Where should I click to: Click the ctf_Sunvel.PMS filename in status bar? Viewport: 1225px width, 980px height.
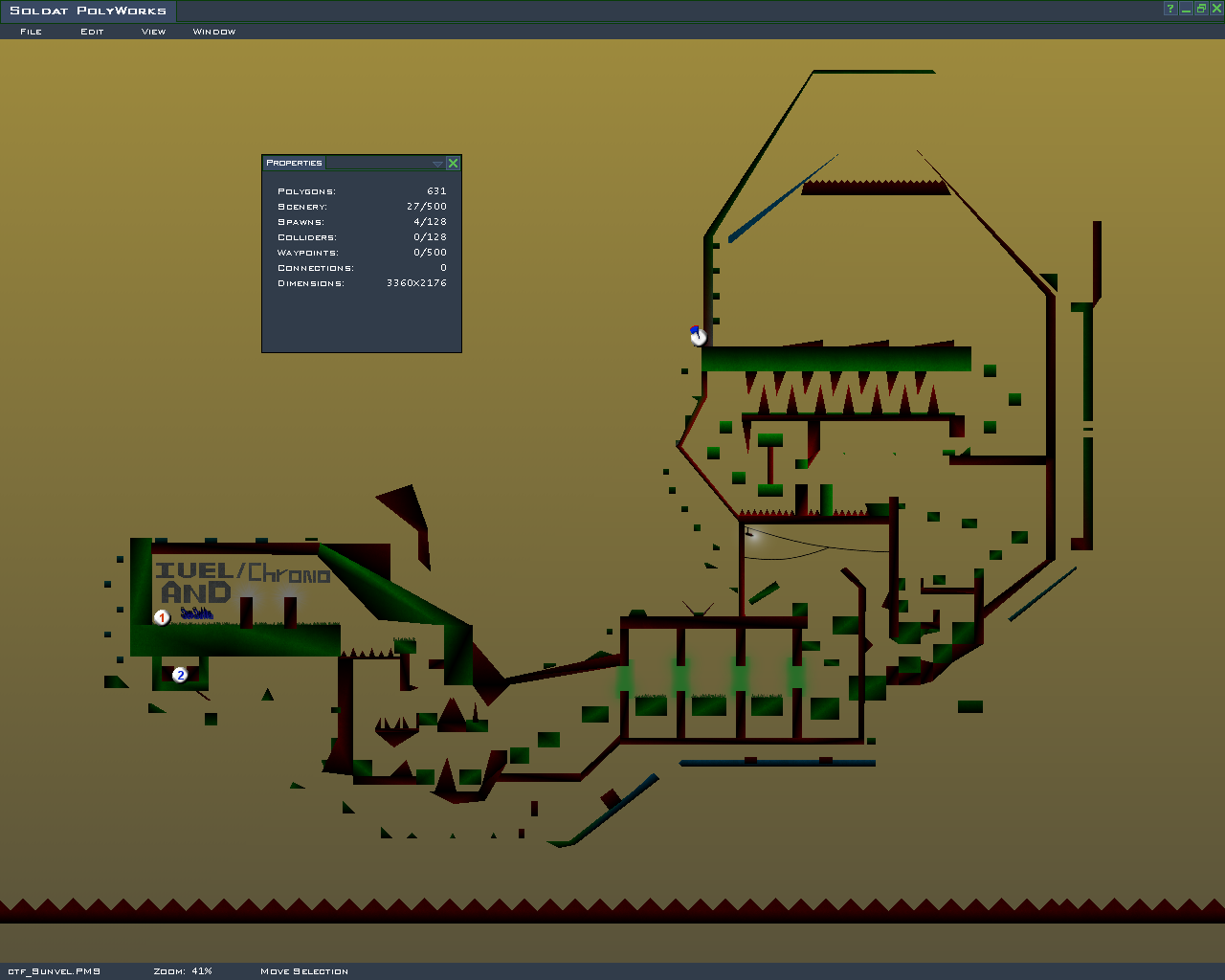click(x=54, y=970)
